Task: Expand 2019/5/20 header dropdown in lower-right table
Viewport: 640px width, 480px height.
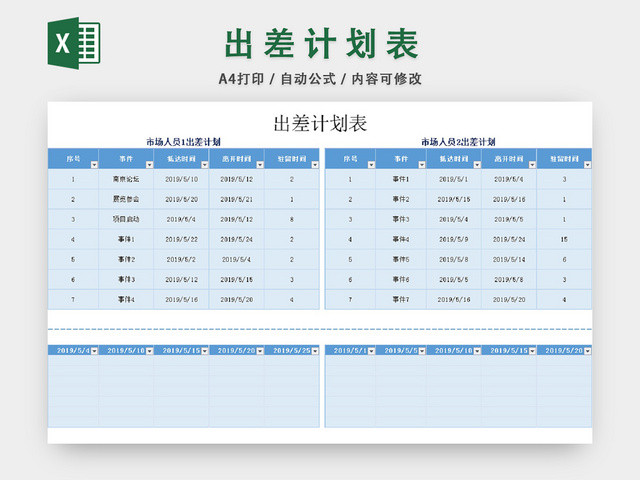Action: point(588,351)
